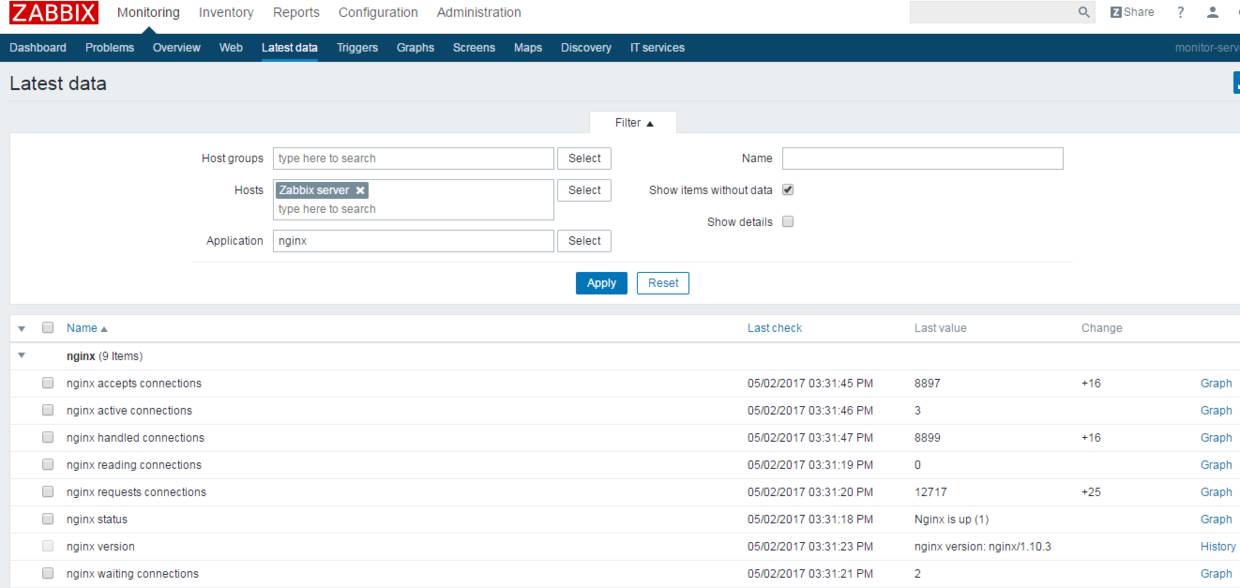1240x588 pixels.
Task: Open Graph for nginx status
Action: pyautogui.click(x=1216, y=519)
